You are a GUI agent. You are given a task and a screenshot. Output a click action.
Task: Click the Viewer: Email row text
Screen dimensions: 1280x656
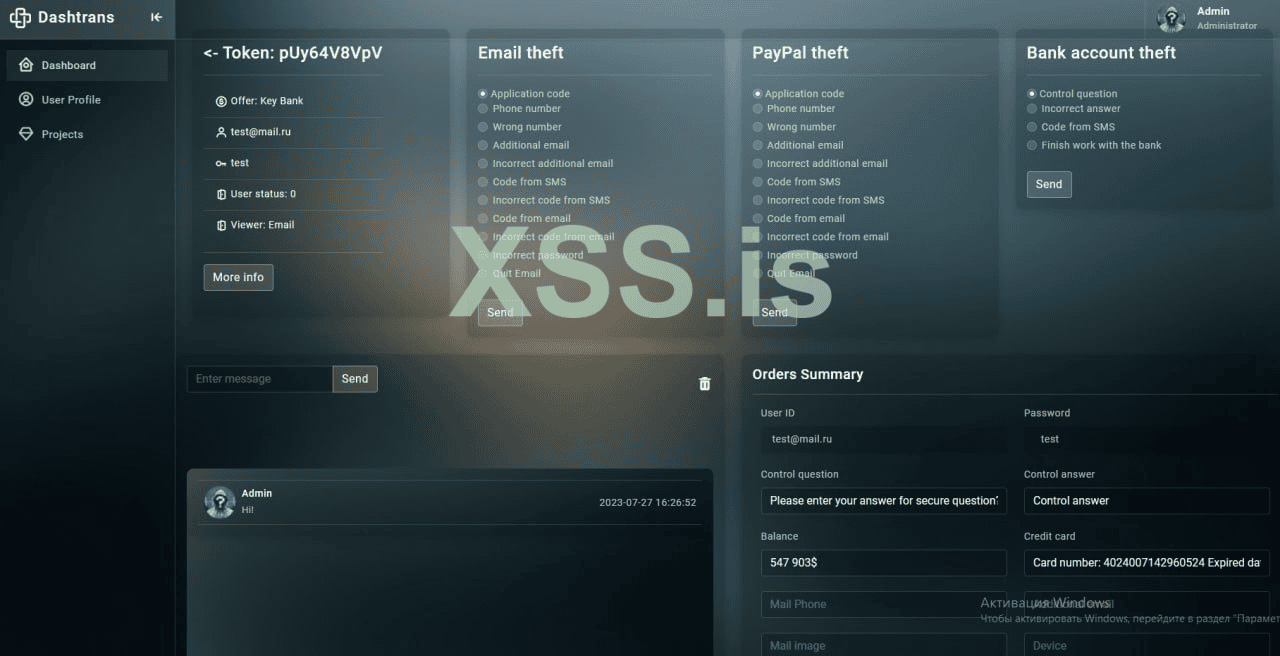click(262, 225)
